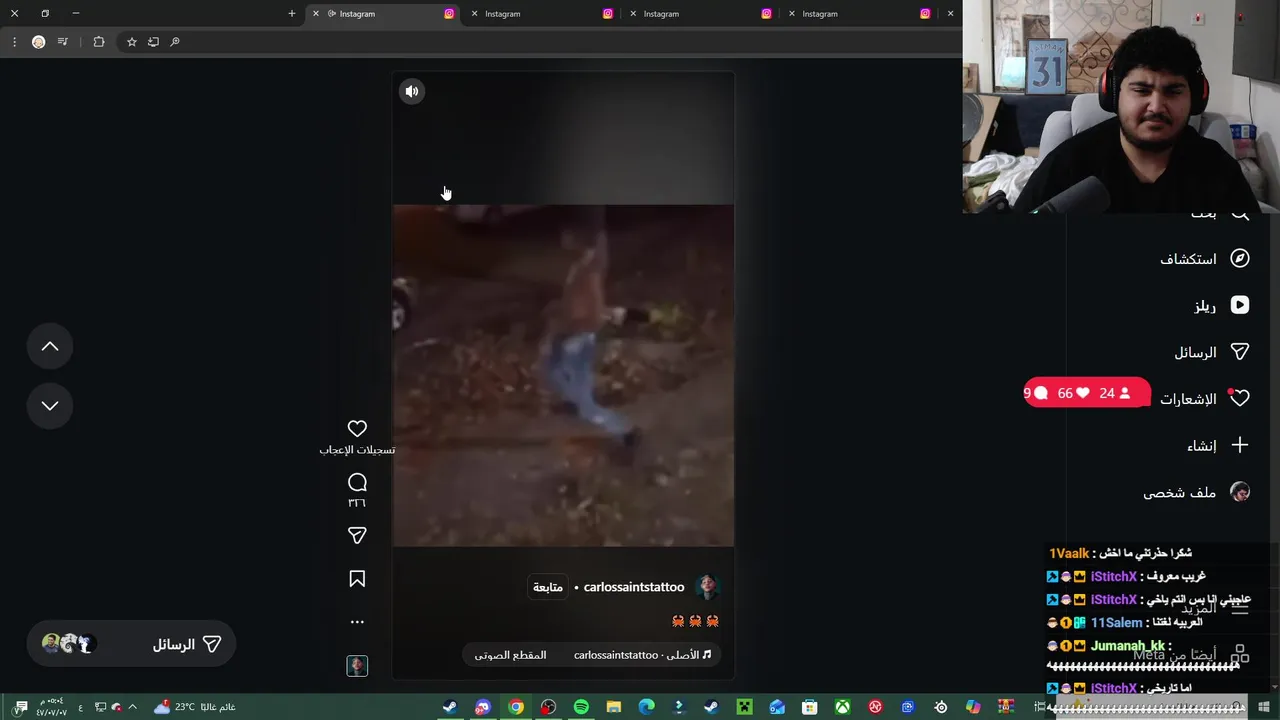This screenshot has height=720, width=1280.
Task: Open Google Chrome from the taskbar
Action: pyautogui.click(x=516, y=707)
